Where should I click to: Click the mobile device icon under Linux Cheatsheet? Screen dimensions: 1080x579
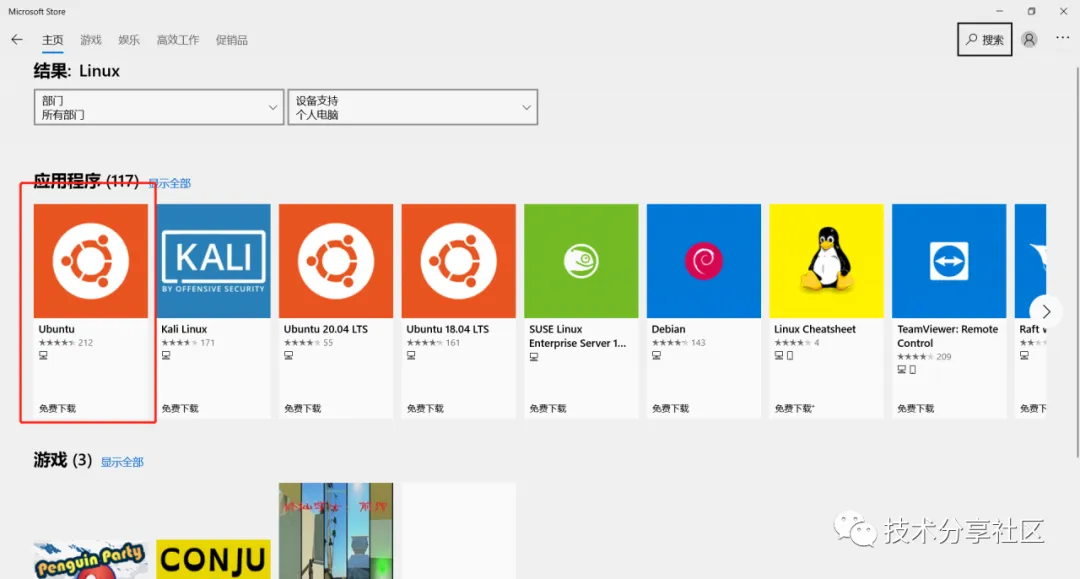790,356
